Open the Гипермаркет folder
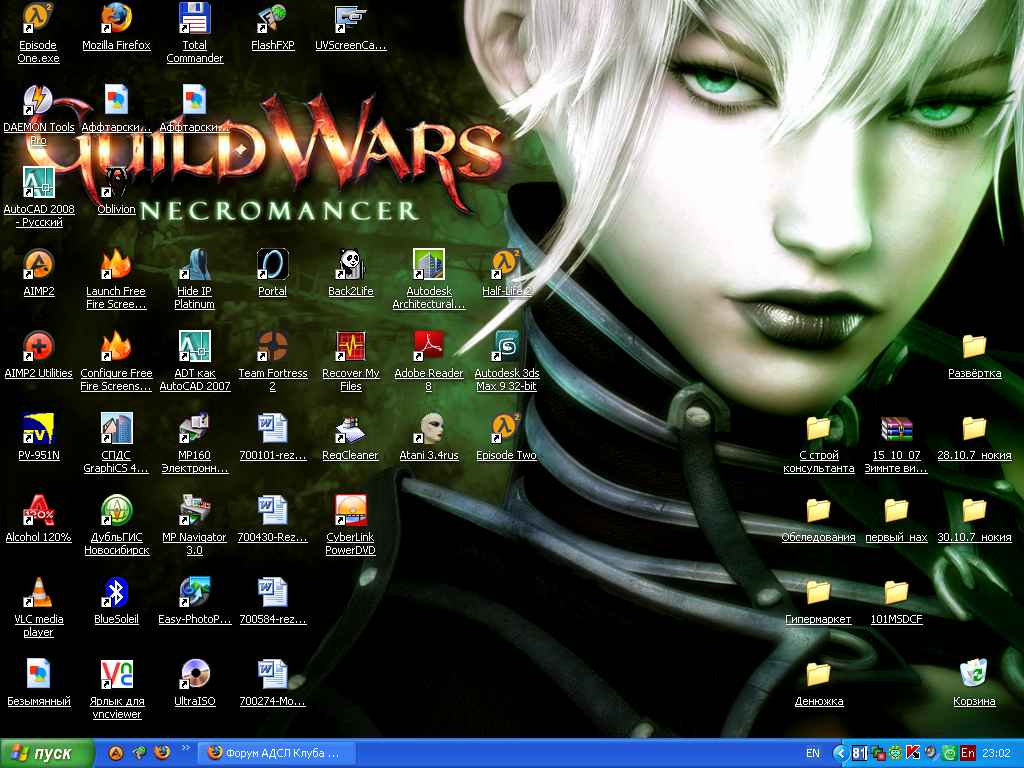This screenshot has height=768, width=1024. pos(818,593)
